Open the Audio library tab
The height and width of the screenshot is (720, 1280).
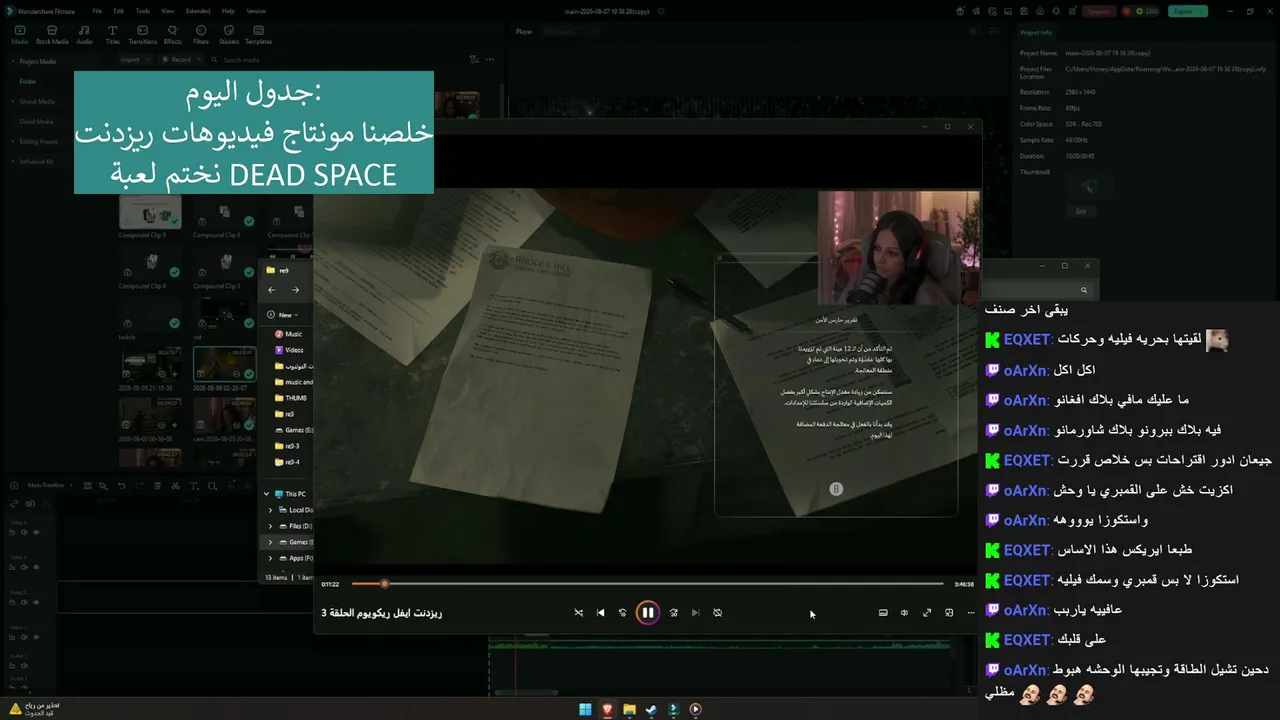pos(84,35)
